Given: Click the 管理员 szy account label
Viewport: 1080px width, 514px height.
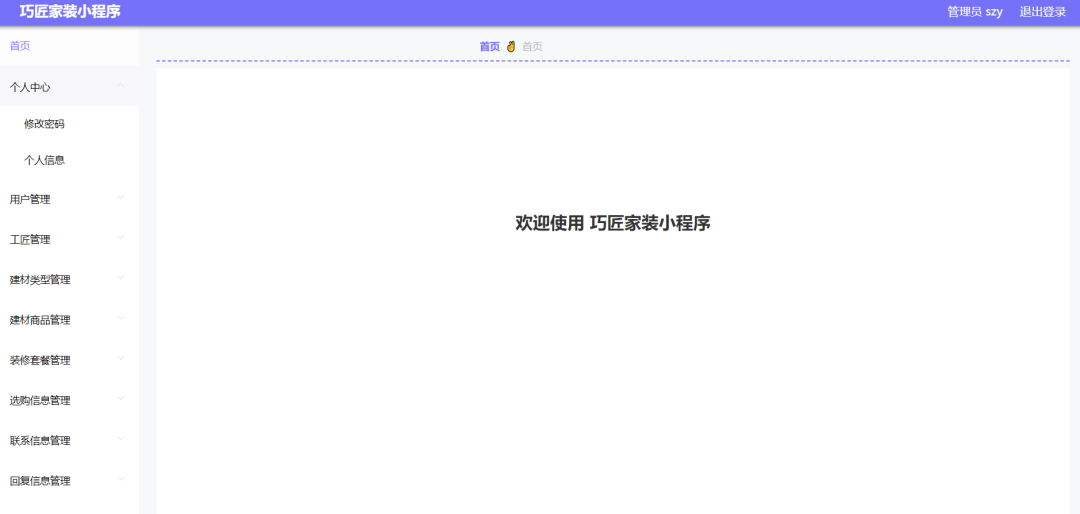Looking at the screenshot, I should 975,12.
